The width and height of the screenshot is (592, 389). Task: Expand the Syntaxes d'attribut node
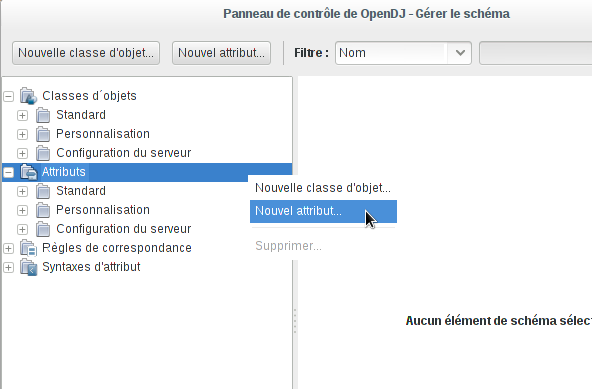(x=8, y=267)
